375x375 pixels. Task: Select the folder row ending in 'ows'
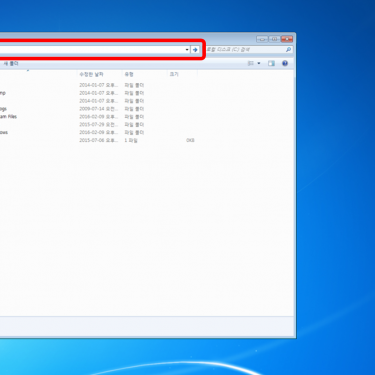[99, 132]
